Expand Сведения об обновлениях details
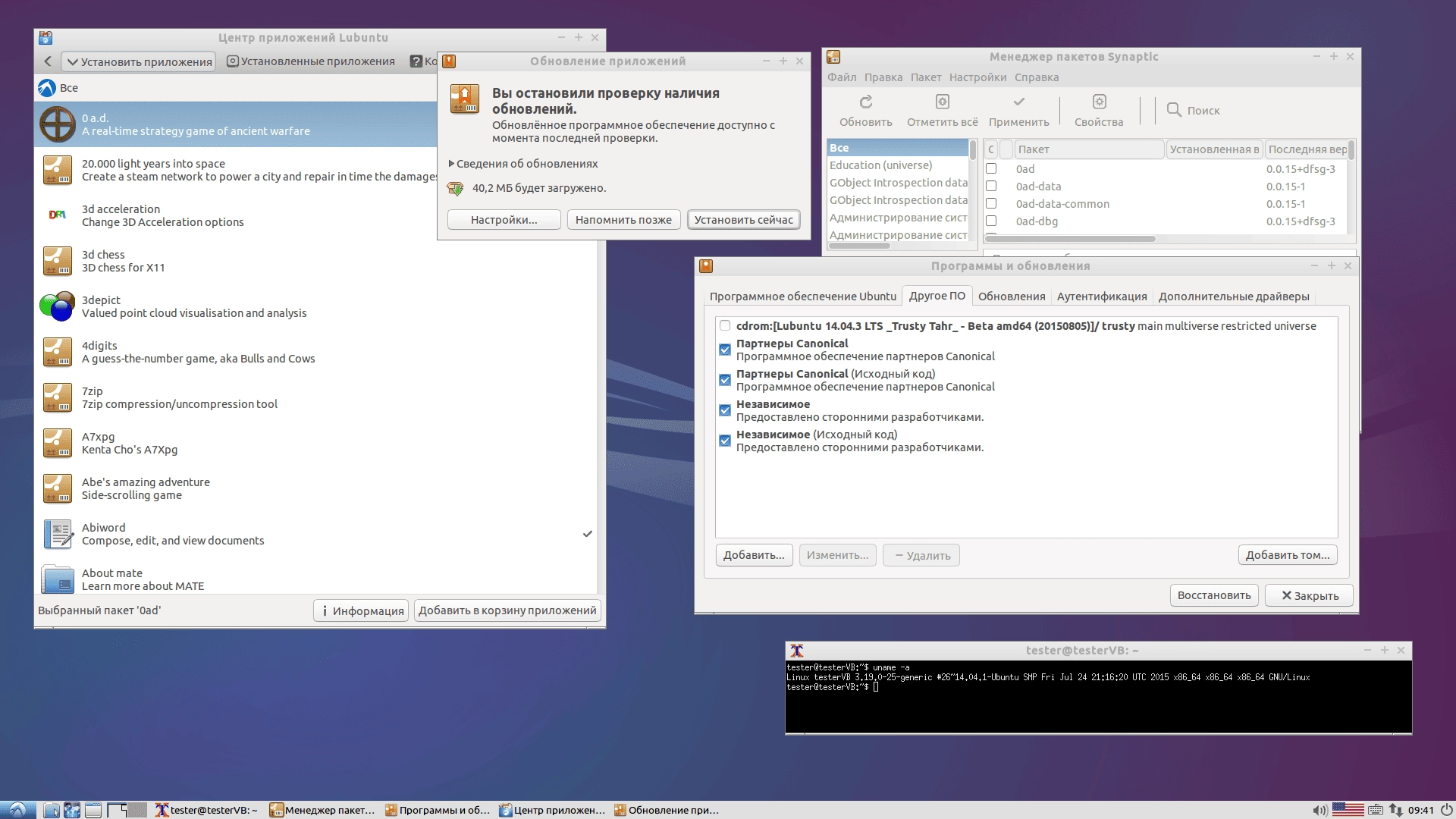1456x819 pixels. 523,164
